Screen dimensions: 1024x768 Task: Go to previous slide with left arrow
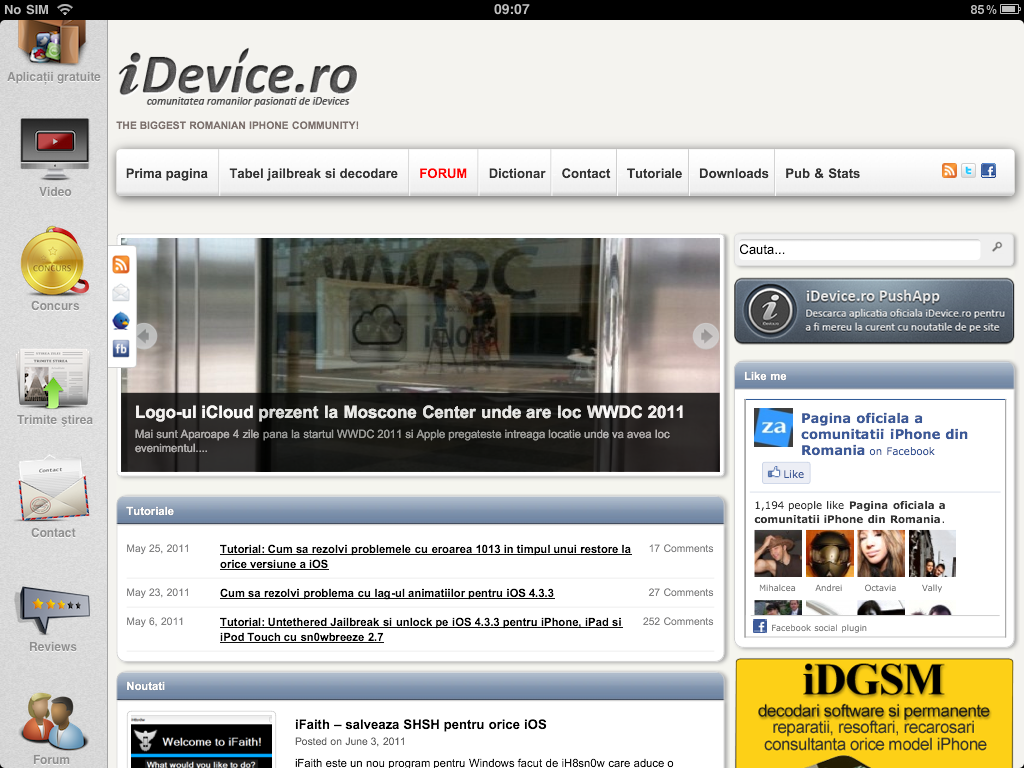coord(146,336)
